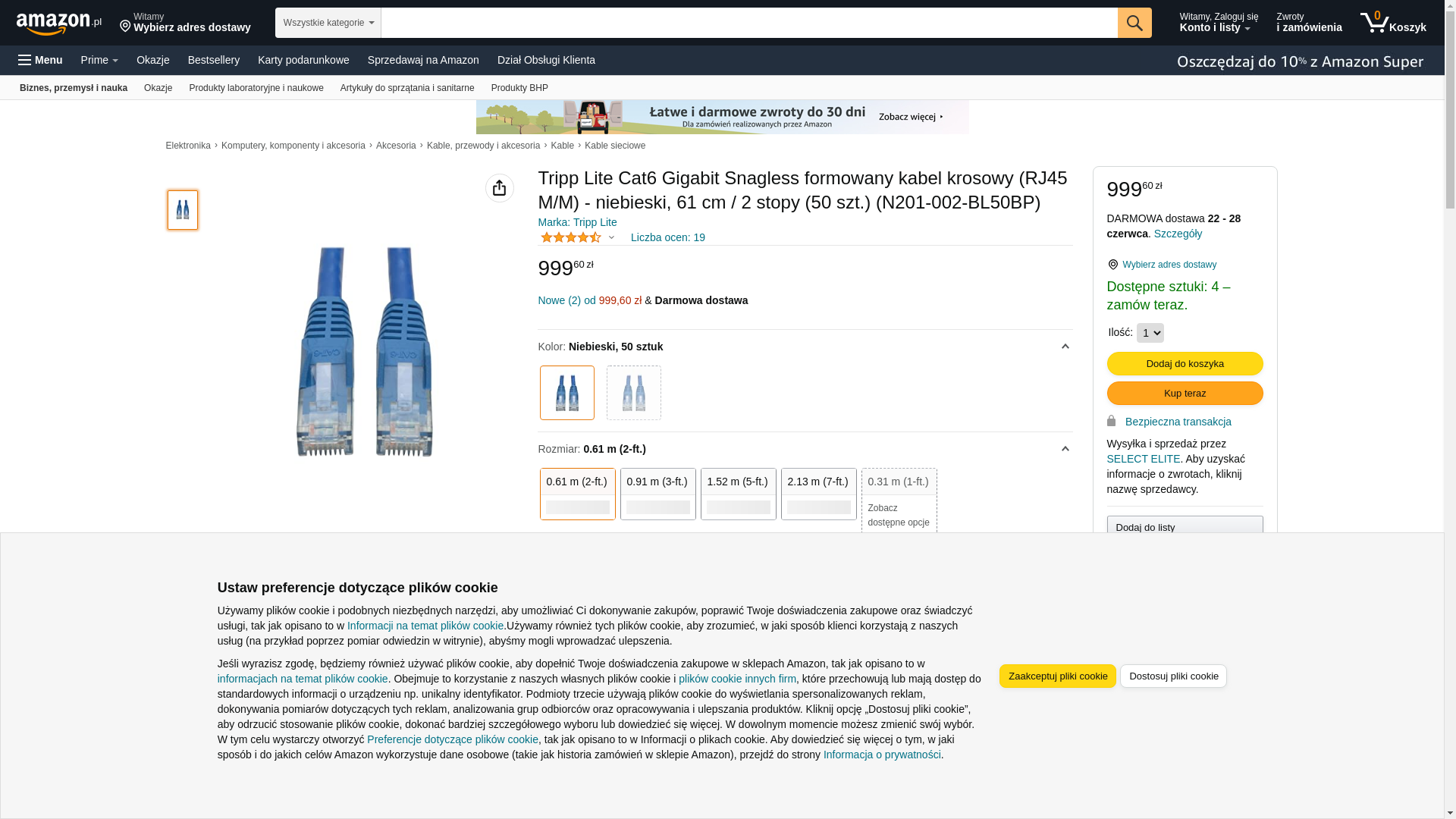1456x819 pixels.
Task: Open the shopping cart icon
Action: pyautogui.click(x=1374, y=23)
